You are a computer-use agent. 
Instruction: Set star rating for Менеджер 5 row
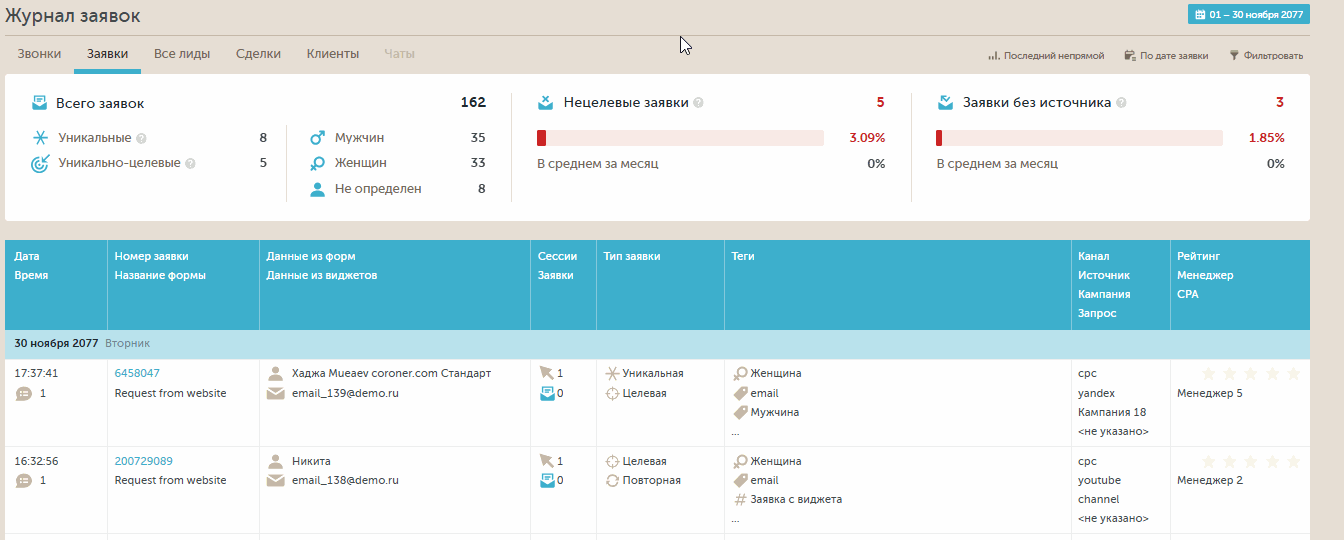(1251, 373)
